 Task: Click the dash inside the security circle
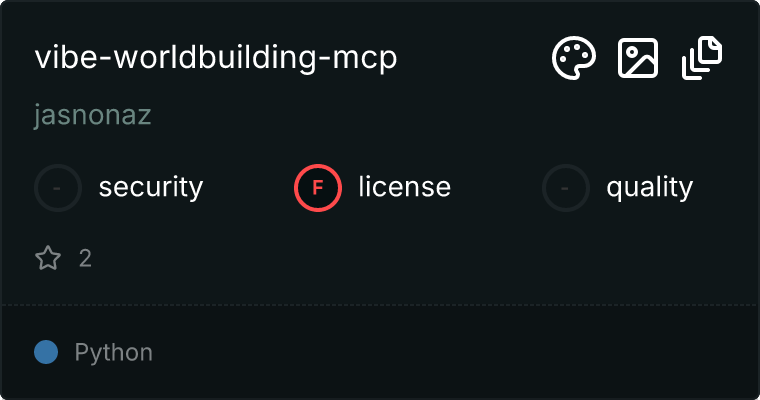click(57, 188)
